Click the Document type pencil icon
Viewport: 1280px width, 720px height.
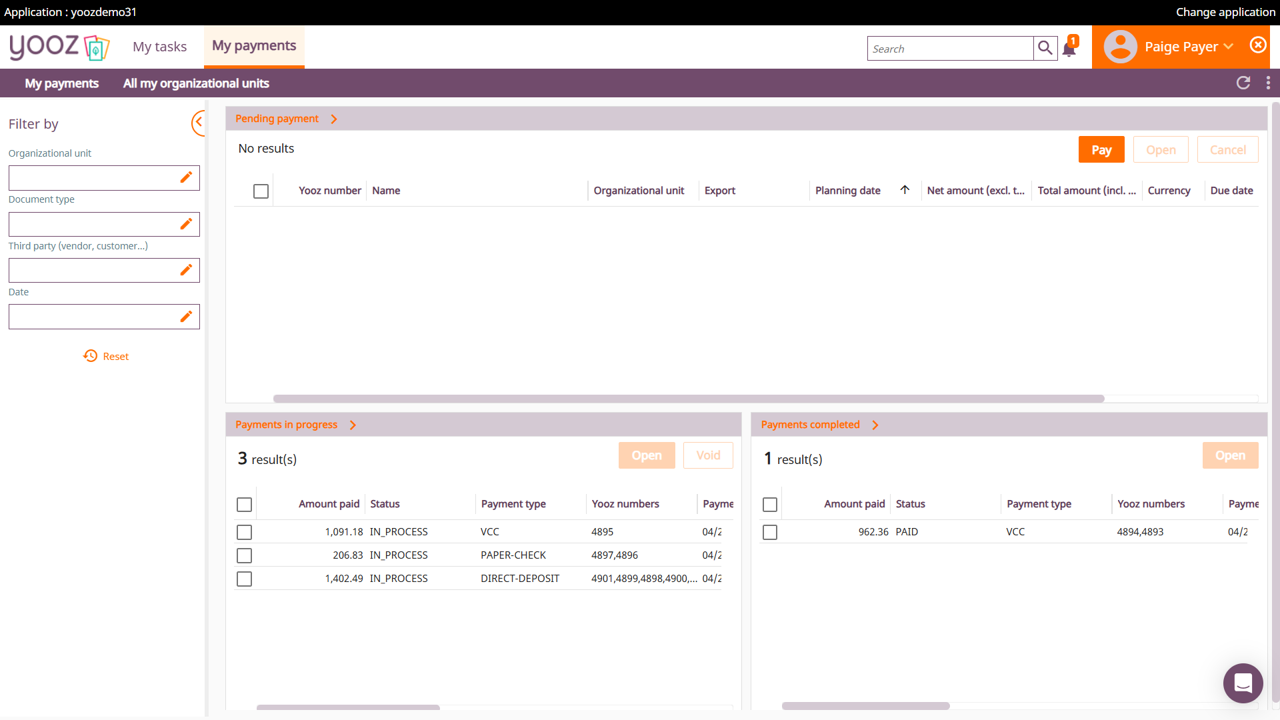click(x=186, y=224)
